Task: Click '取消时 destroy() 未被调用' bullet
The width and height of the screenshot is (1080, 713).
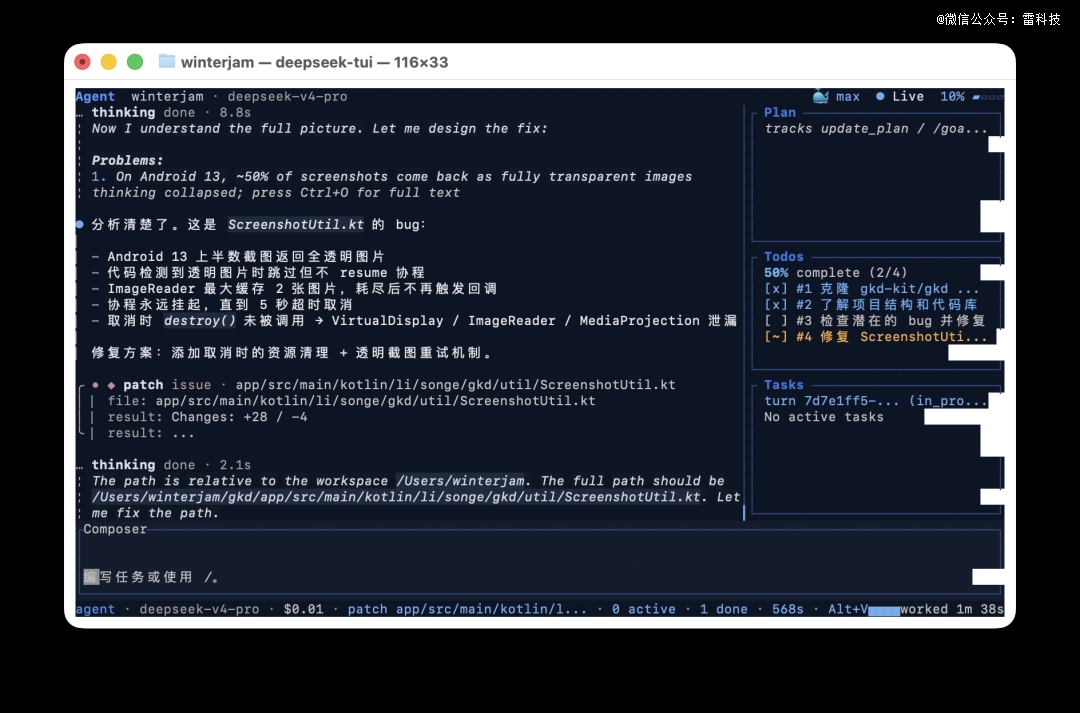Action: [422, 321]
